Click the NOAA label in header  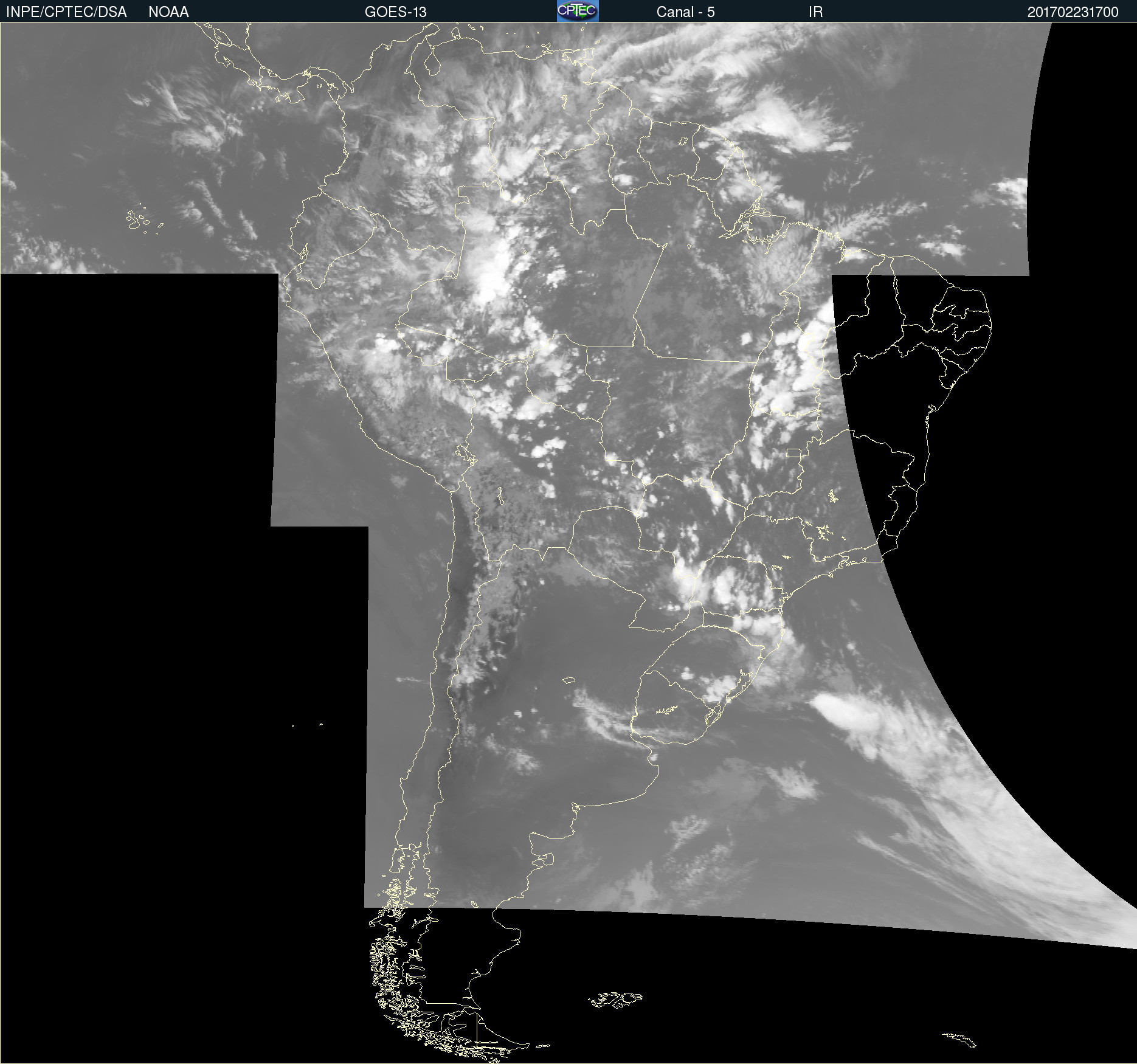point(168,12)
